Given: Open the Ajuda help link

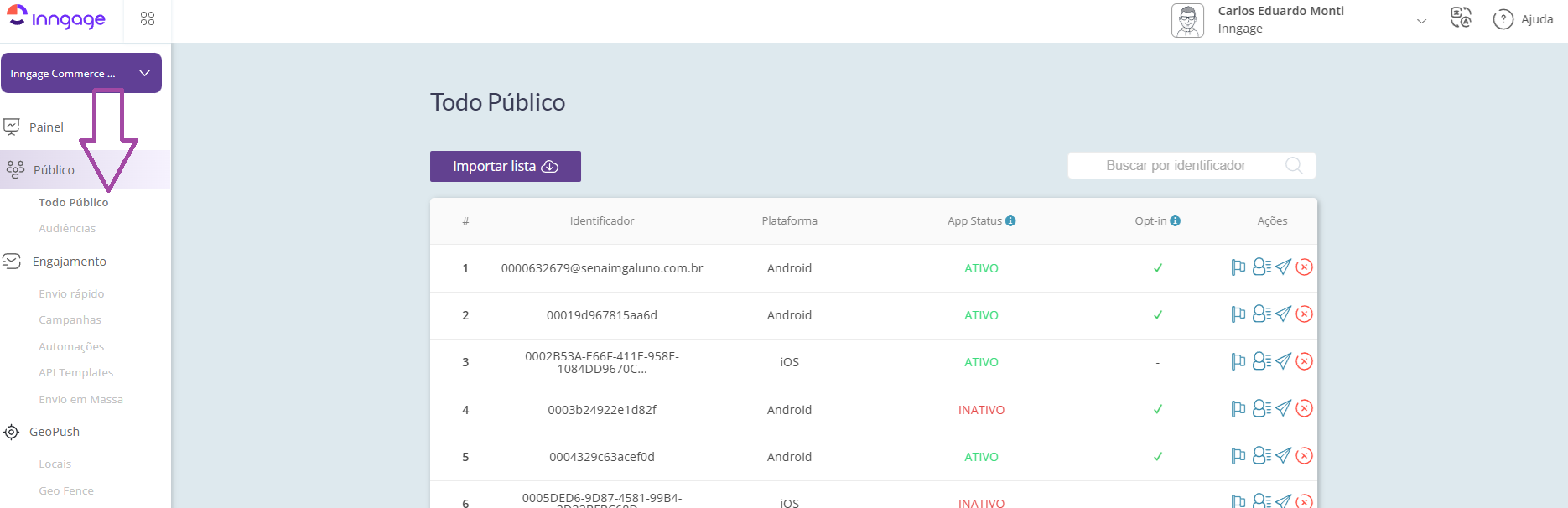Looking at the screenshot, I should 1524,19.
